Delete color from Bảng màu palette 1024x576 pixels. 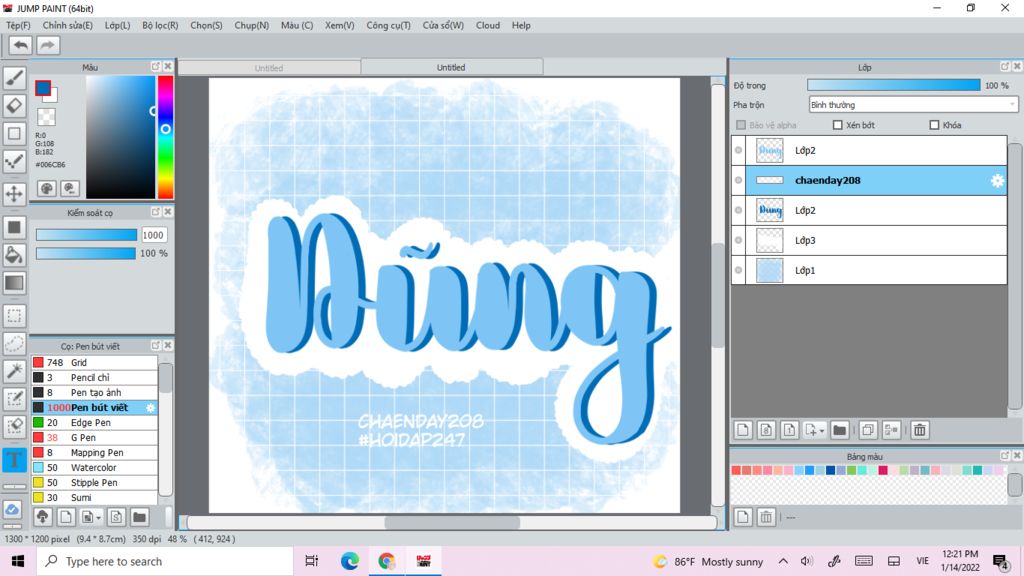pos(766,517)
